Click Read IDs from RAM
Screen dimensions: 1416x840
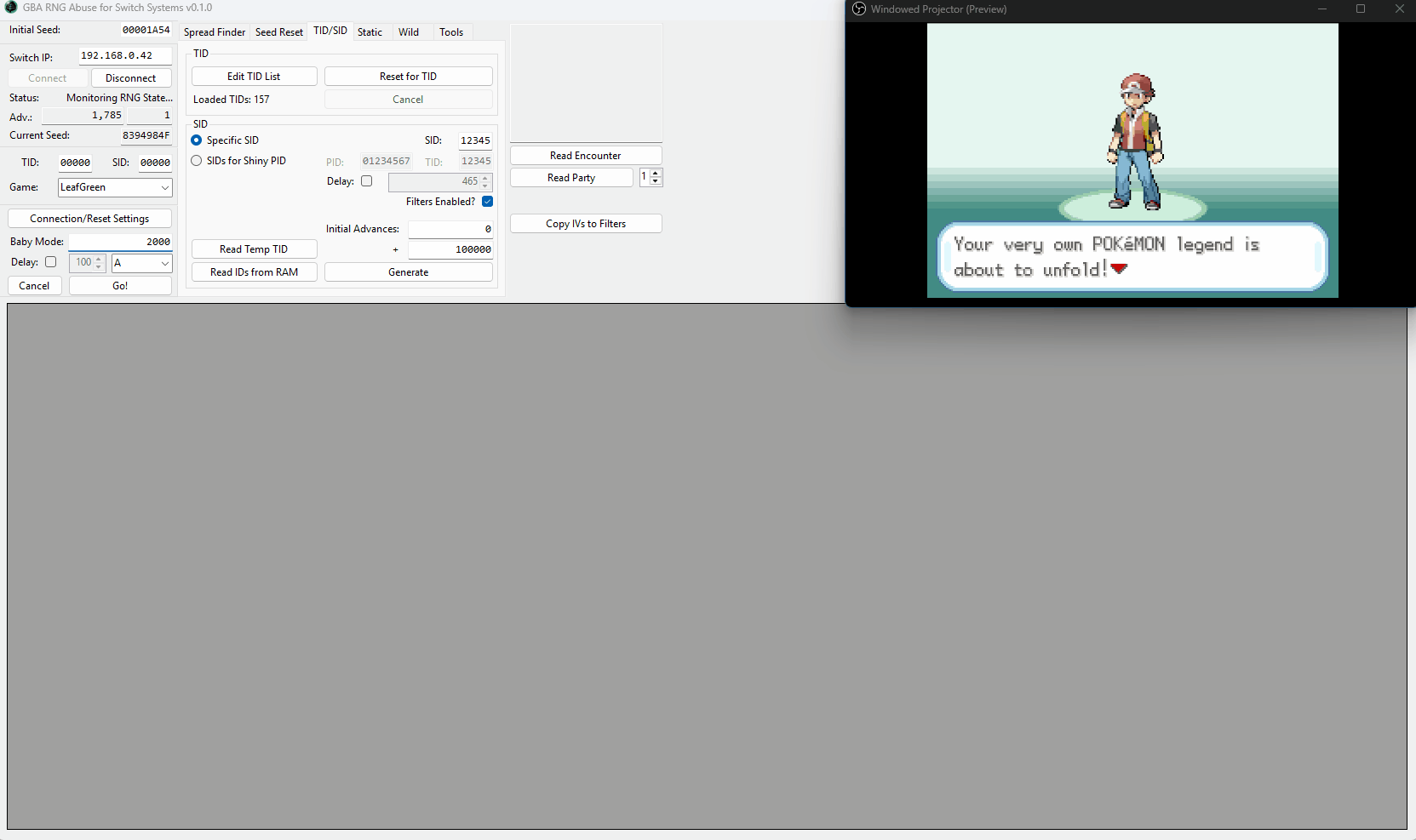[x=254, y=272]
